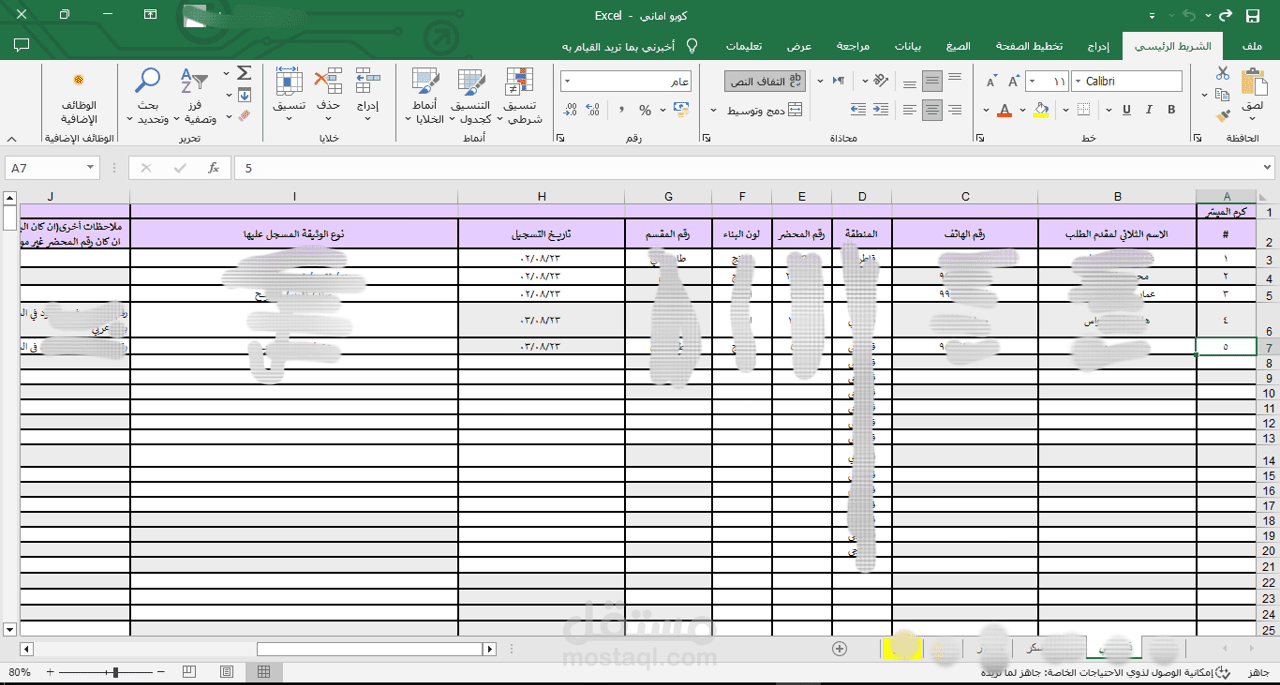Toggle center horizontal alignment
The image size is (1280, 685).
pos(932,110)
